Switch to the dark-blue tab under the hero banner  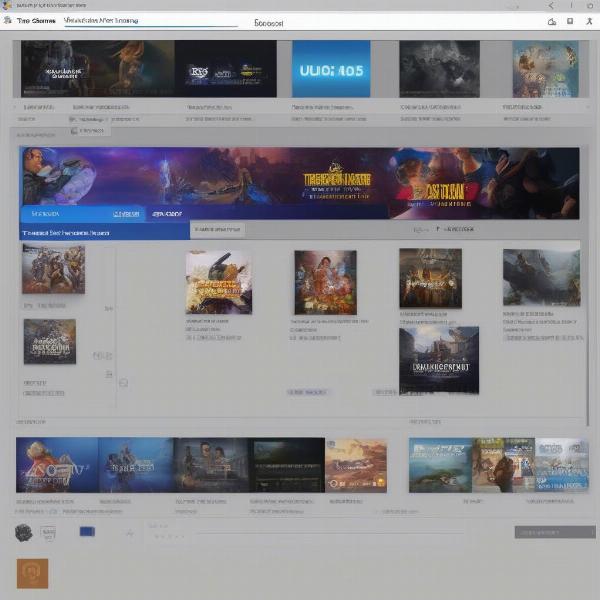(x=167, y=214)
